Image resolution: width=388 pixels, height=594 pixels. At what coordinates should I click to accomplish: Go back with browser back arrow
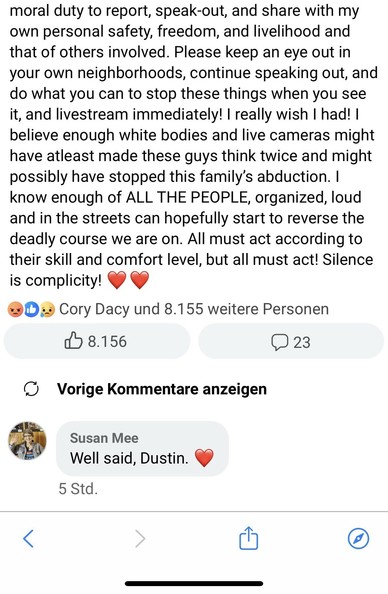point(28,538)
